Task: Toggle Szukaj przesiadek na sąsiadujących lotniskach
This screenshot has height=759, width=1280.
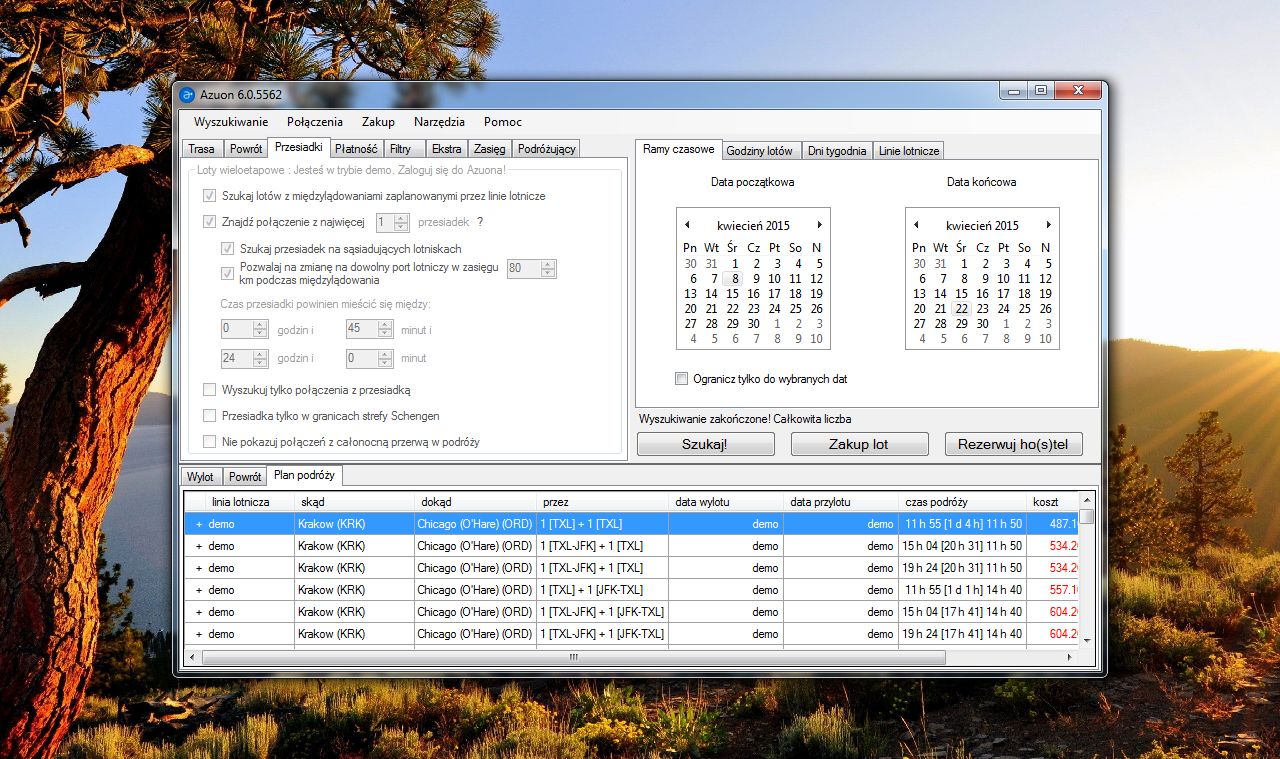Action: [x=227, y=248]
